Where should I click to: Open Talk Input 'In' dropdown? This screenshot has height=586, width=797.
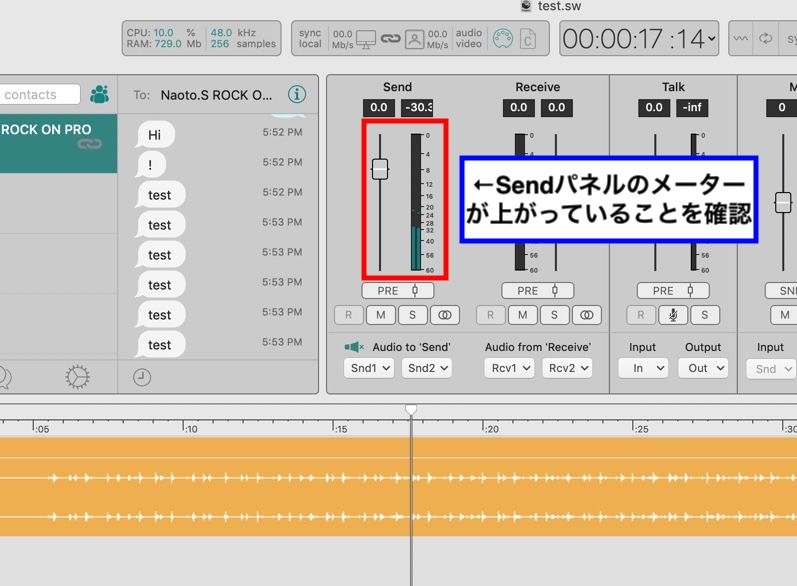click(643, 368)
